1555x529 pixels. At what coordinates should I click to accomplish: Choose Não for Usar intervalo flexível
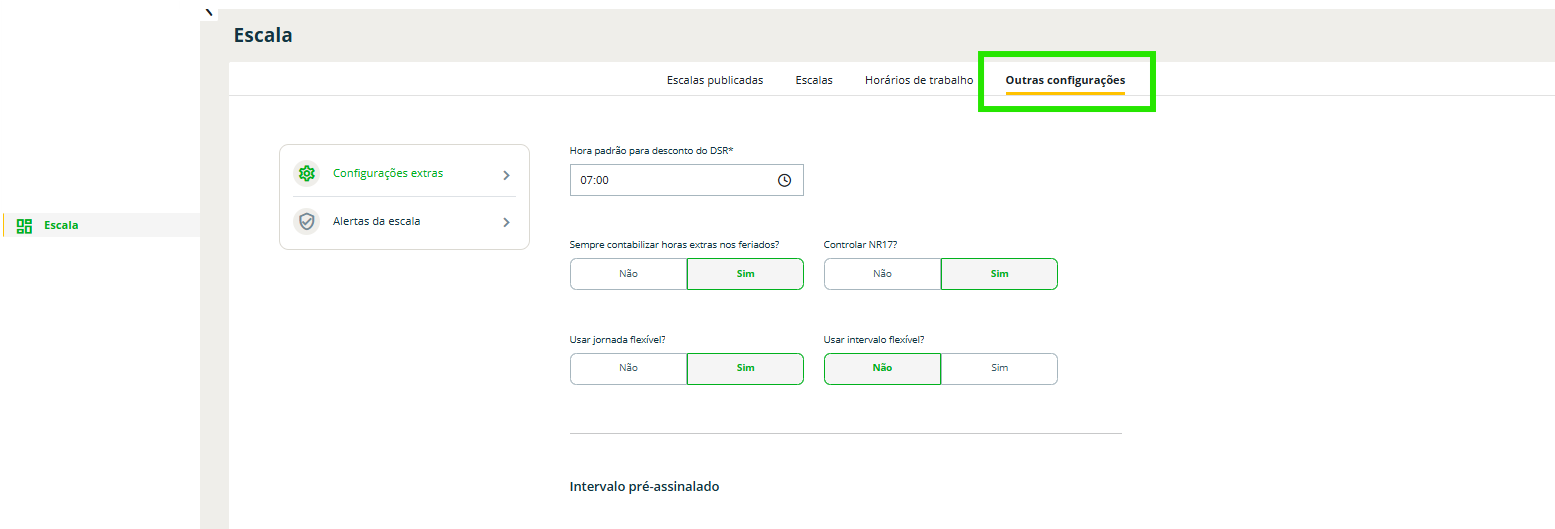click(882, 368)
